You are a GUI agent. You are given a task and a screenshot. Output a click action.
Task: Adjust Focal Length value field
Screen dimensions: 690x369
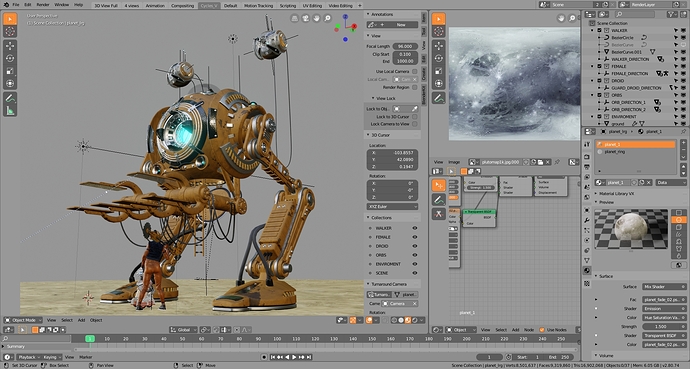[x=405, y=46]
